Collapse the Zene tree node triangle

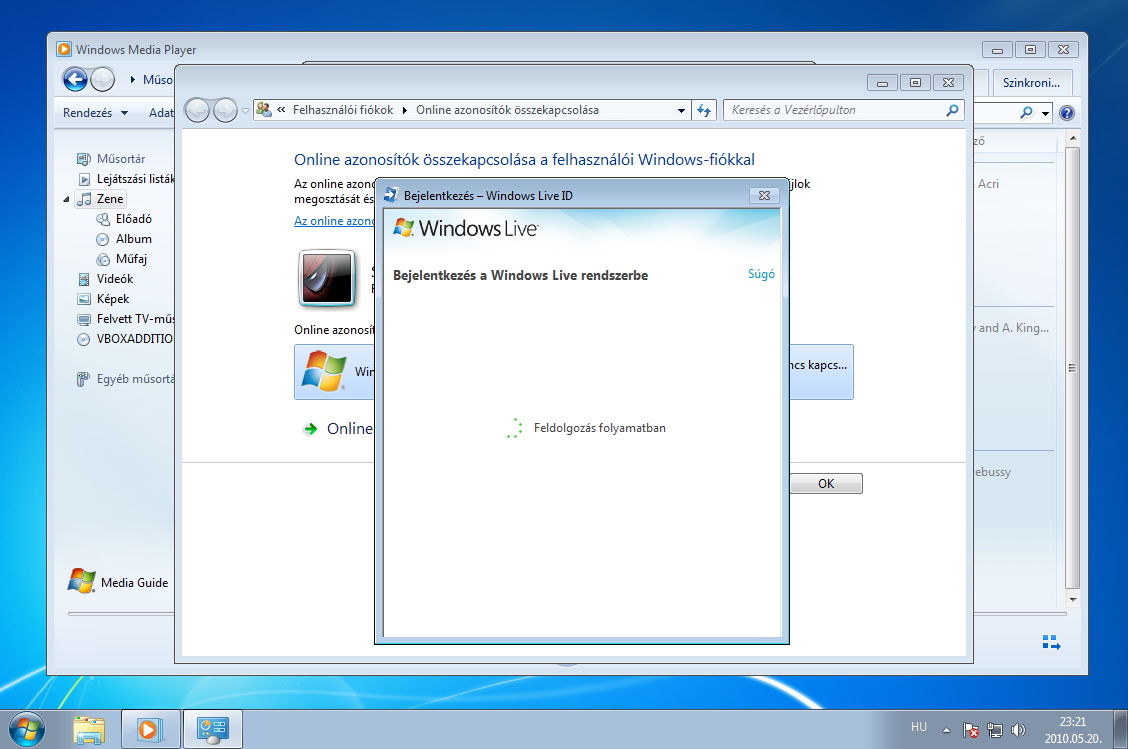click(67, 199)
